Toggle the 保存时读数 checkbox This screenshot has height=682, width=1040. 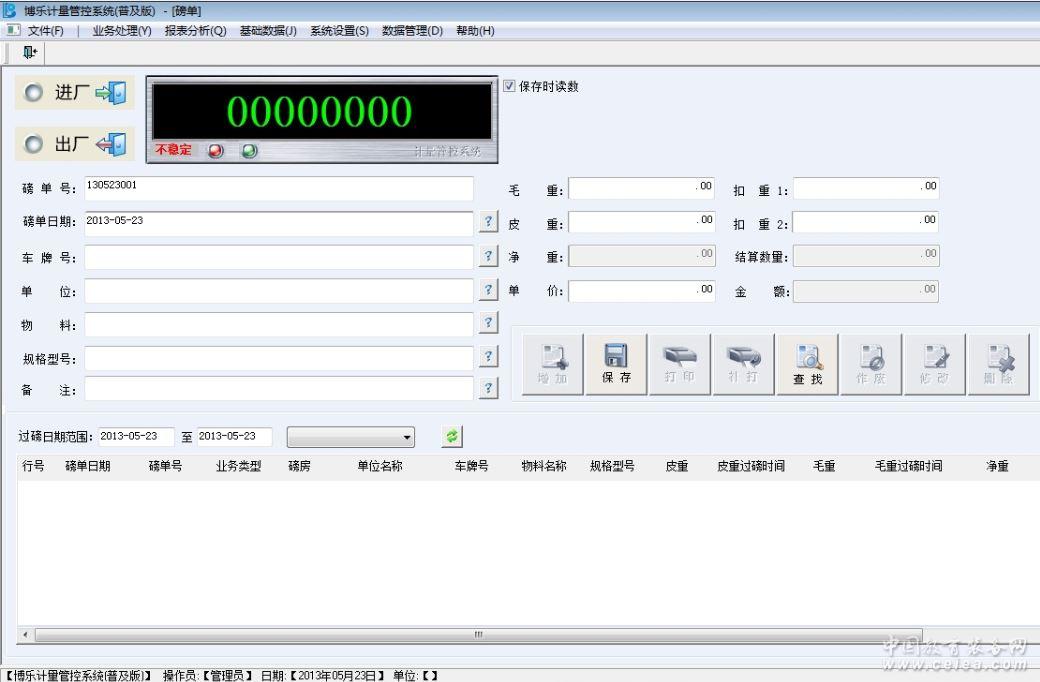tap(509, 86)
